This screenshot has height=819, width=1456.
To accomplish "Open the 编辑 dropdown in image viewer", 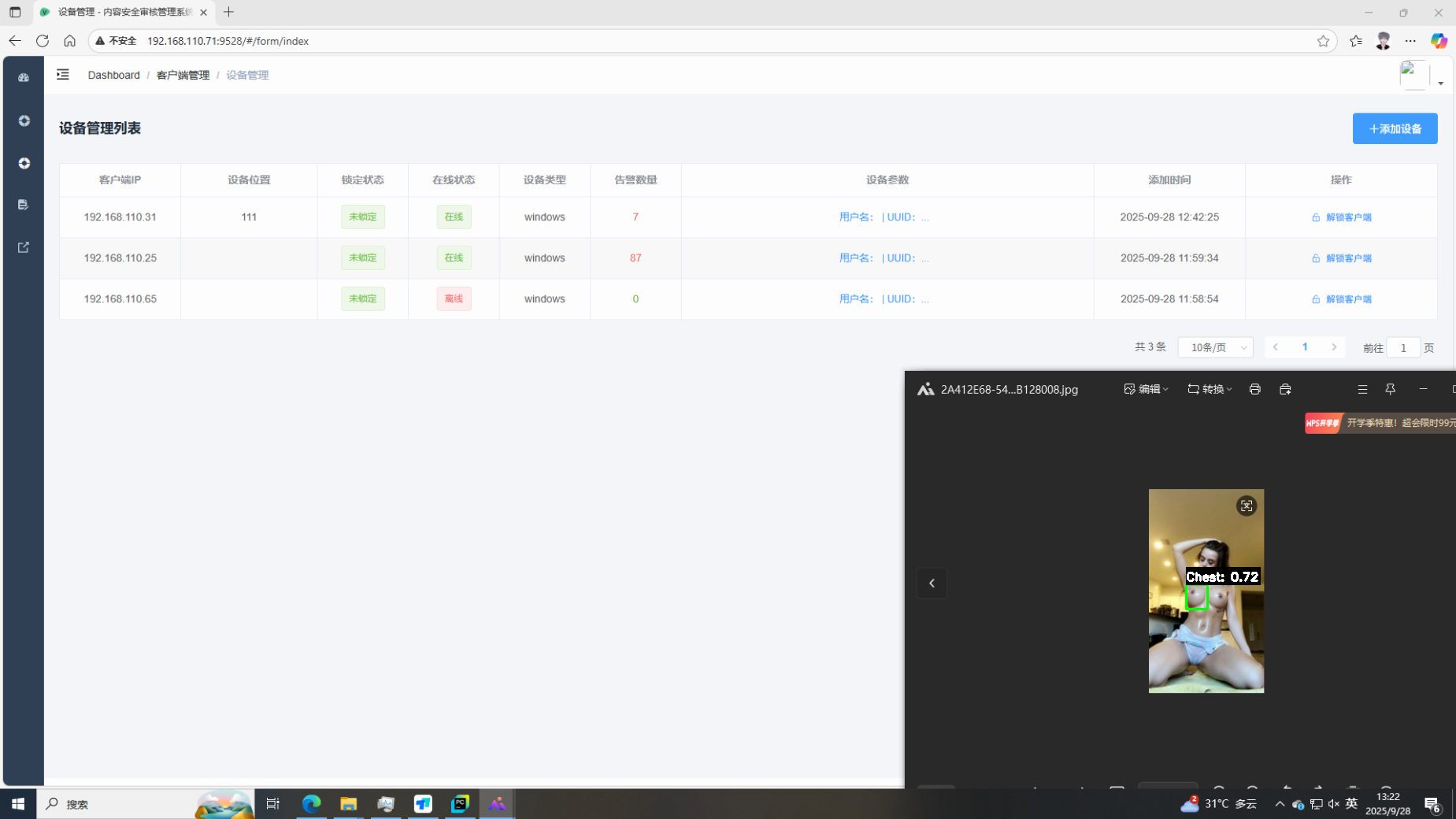I will (1146, 389).
